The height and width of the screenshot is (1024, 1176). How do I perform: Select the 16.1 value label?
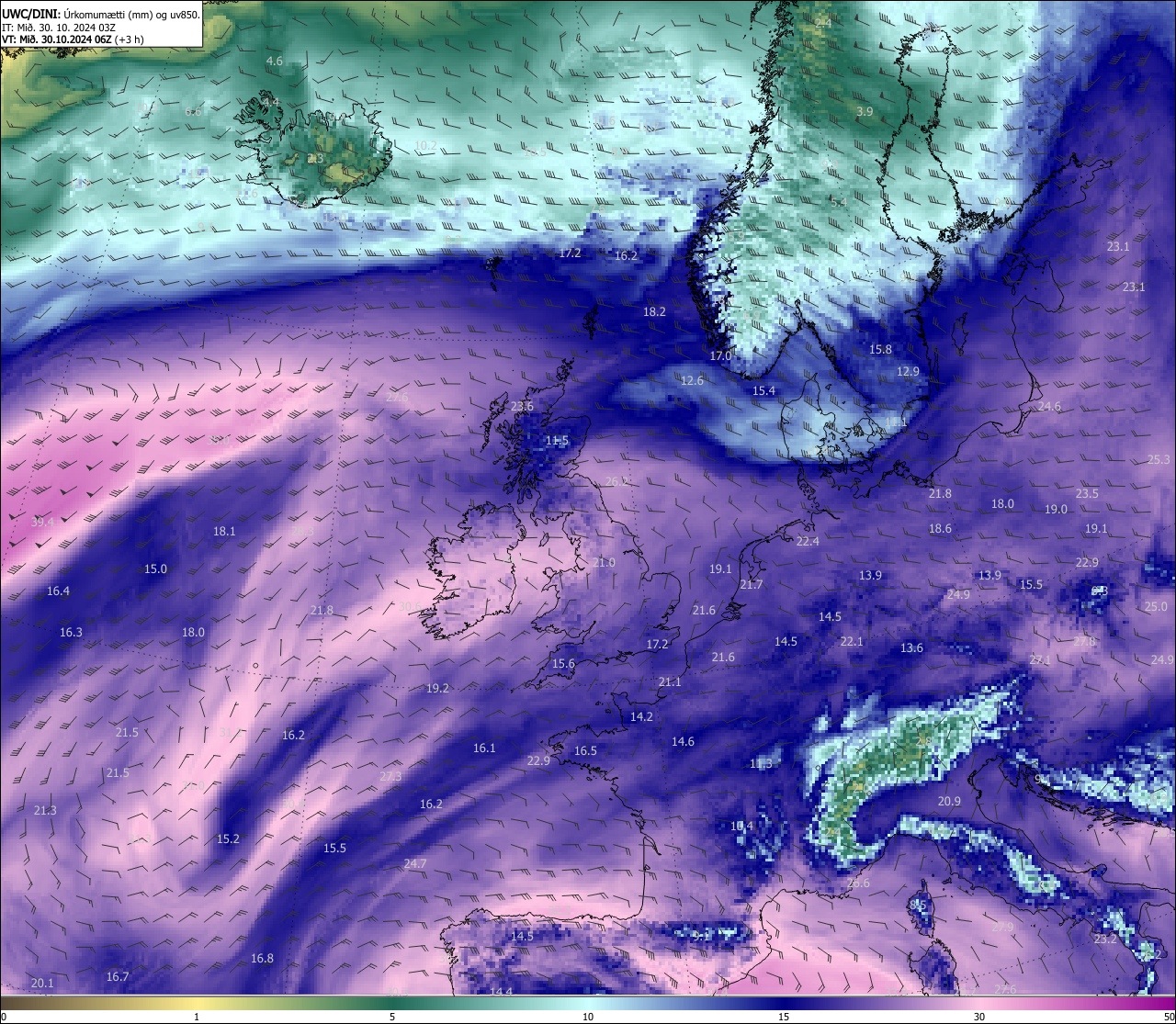pos(484,748)
